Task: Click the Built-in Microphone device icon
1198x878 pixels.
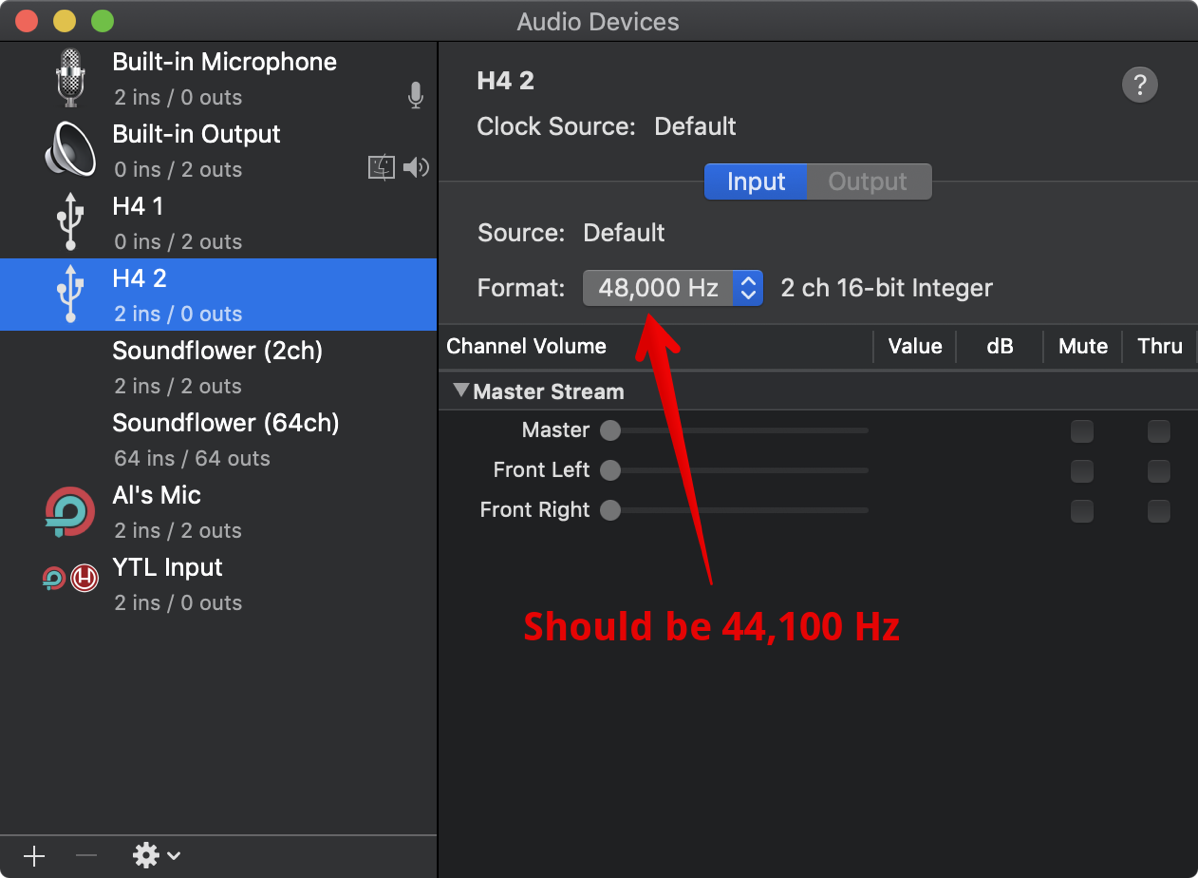Action: (70, 78)
